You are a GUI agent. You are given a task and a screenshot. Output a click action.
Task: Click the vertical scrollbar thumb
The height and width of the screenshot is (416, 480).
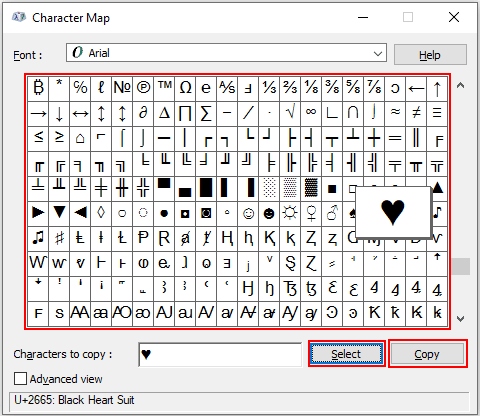pyautogui.click(x=461, y=266)
